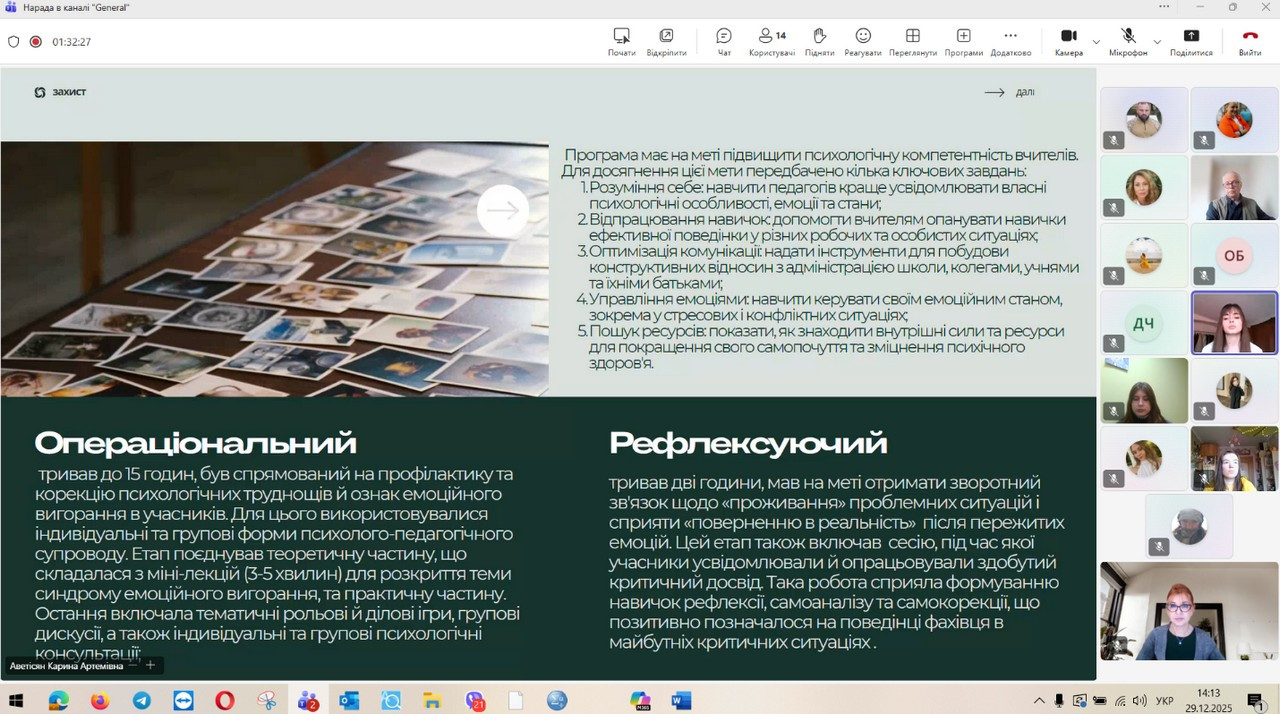
Task: Click the "далі" next link on the slide
Action: click(x=1010, y=92)
